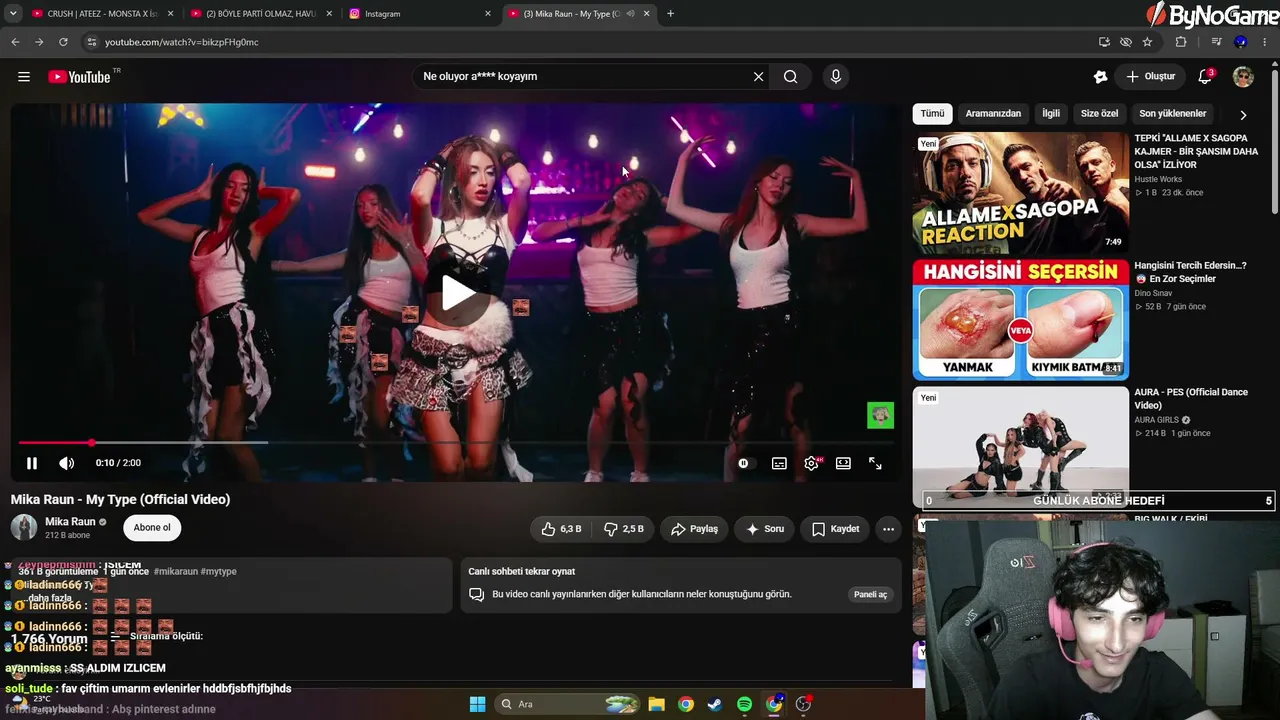Image resolution: width=1280 pixels, height=720 pixels.
Task: Switch to the BÖYLE PARTİ OLMAZ tab
Action: pos(261,14)
